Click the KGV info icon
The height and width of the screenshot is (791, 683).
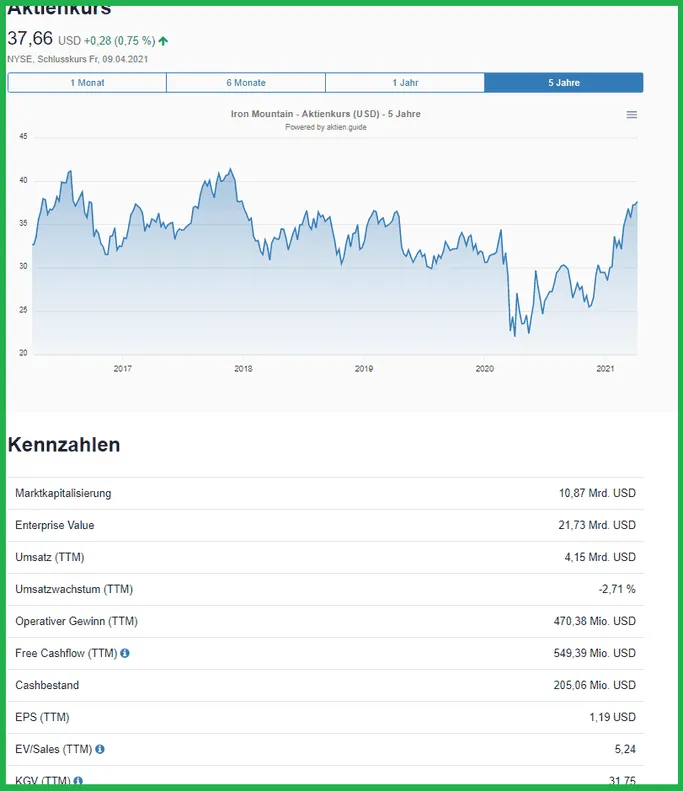78,780
